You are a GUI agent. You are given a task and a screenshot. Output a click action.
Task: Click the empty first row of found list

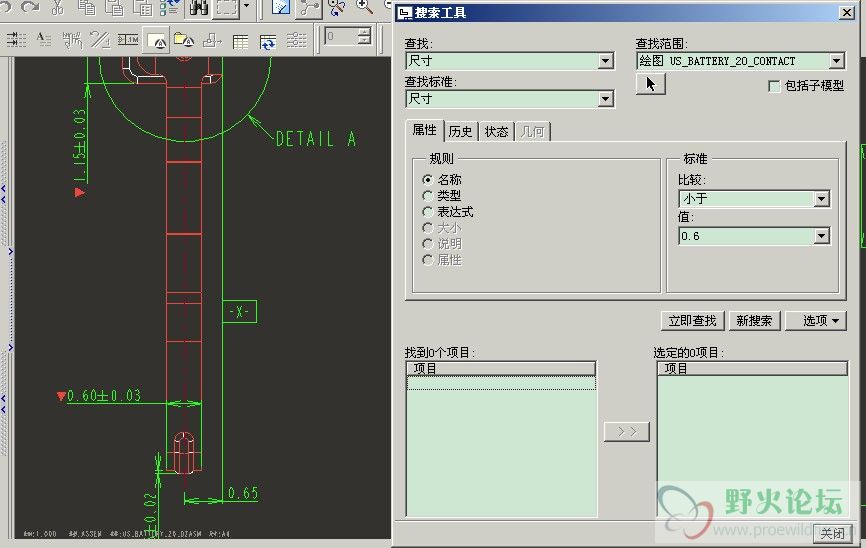pos(501,383)
